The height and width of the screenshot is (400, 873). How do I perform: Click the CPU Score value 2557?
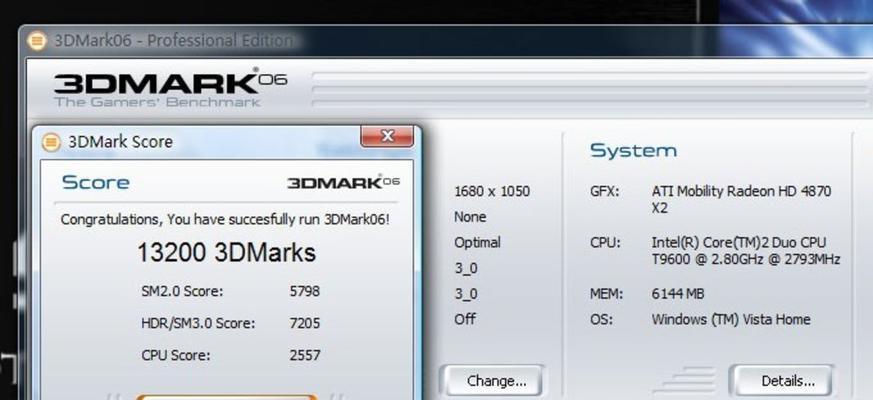pos(305,355)
